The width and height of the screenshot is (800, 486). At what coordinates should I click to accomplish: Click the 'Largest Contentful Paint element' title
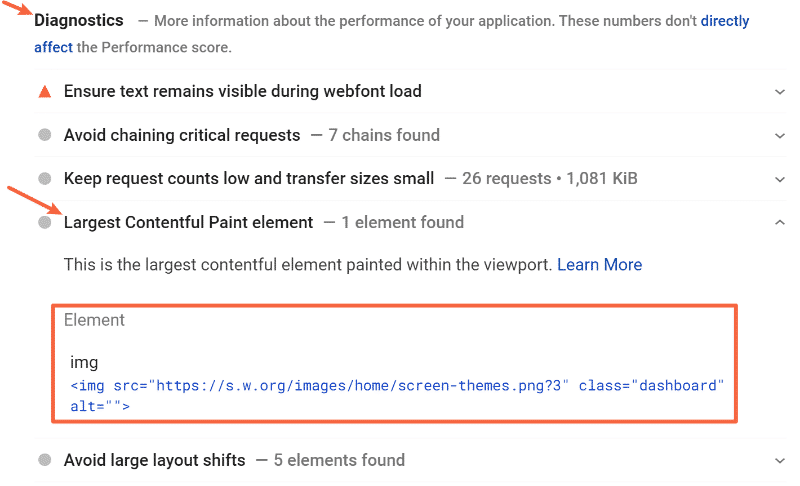(188, 222)
